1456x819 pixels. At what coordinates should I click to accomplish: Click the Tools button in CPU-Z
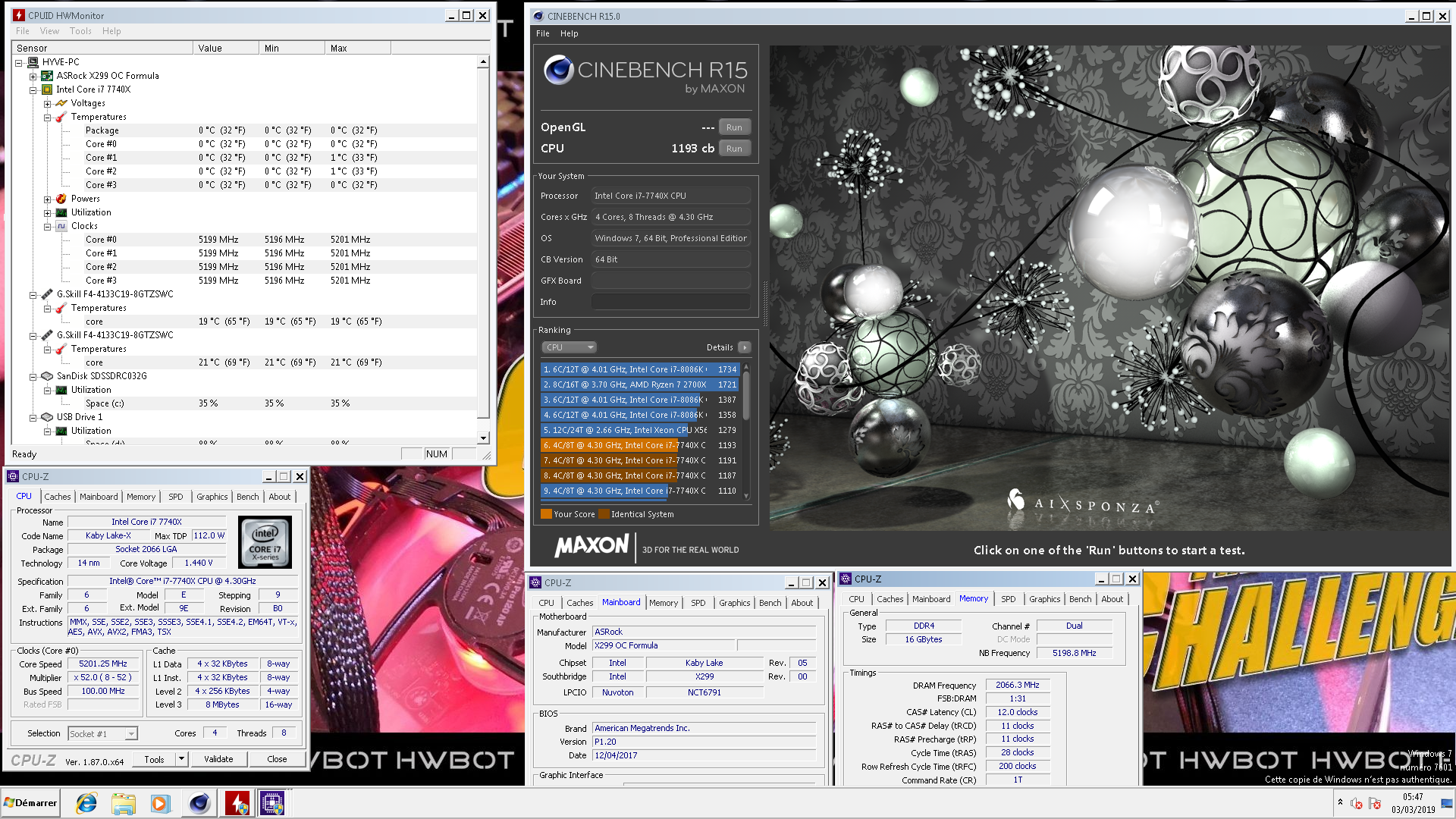coord(154,759)
